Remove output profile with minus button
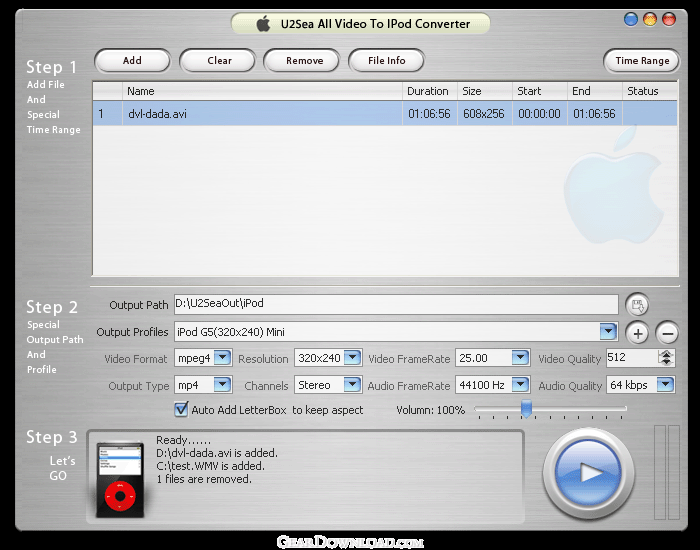The width and height of the screenshot is (700, 550). pos(667,333)
